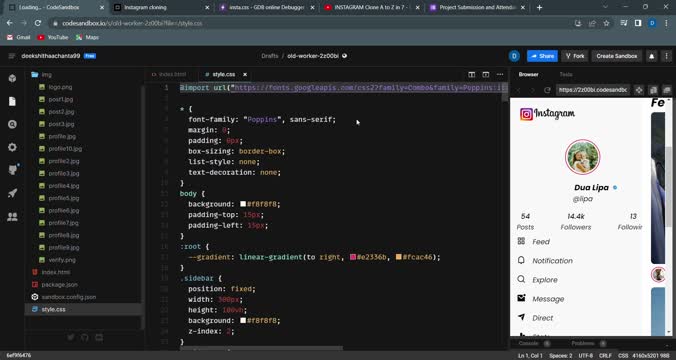Screen dimensions: 676x360
Task: Open Configuration gear in left activity bar
Action: pos(12,147)
